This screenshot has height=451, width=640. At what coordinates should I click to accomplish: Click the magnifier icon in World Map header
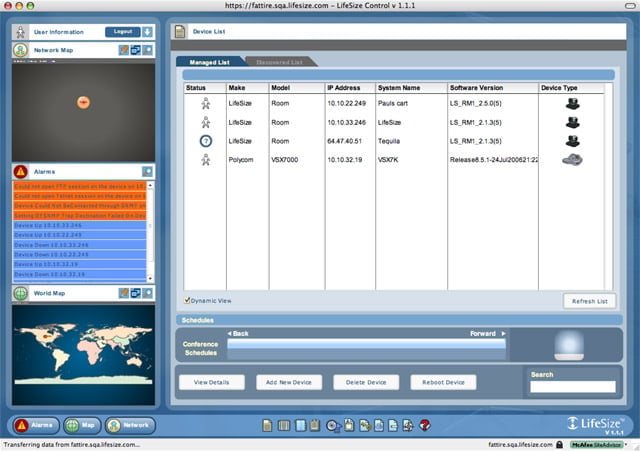click(x=147, y=293)
